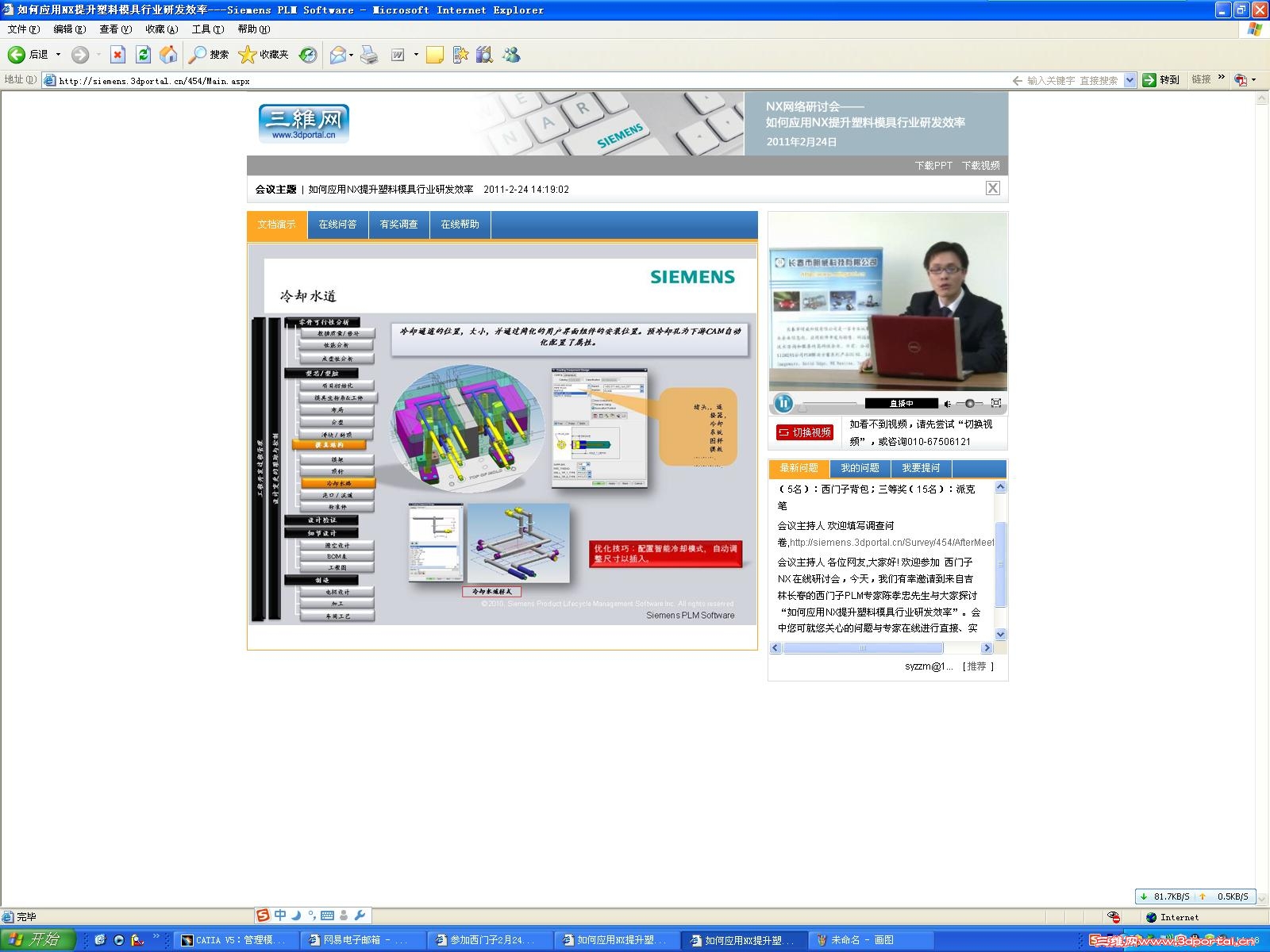
Task: Open IME wrench settings icon
Action: tap(360, 916)
